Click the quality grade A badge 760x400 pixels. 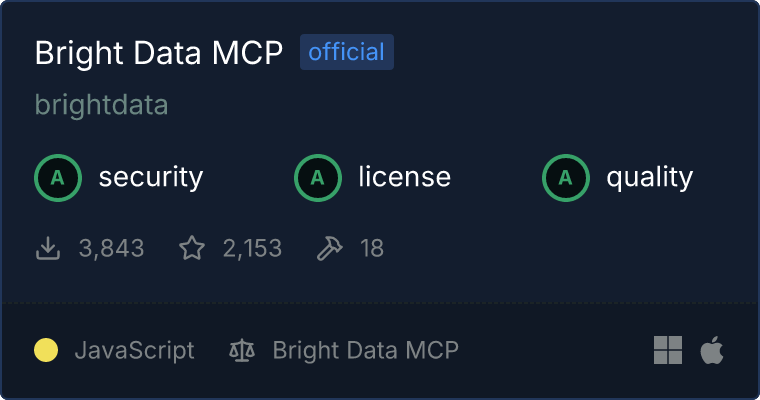point(566,178)
